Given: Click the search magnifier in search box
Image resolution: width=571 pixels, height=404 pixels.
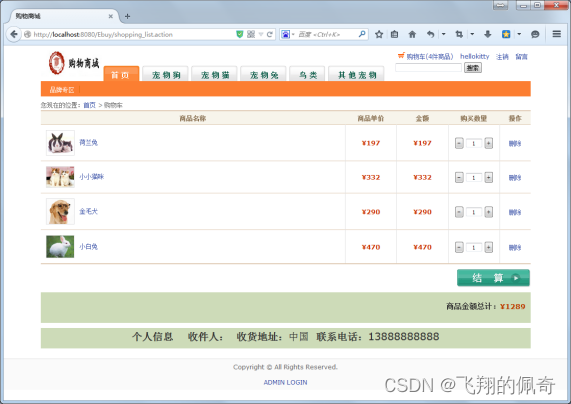Looking at the screenshot, I should coord(362,34).
